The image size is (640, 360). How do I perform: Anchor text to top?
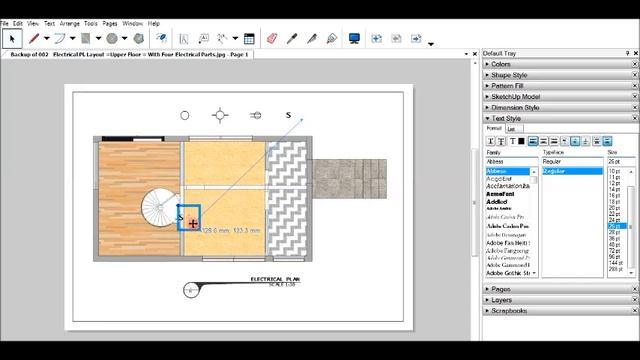point(564,141)
